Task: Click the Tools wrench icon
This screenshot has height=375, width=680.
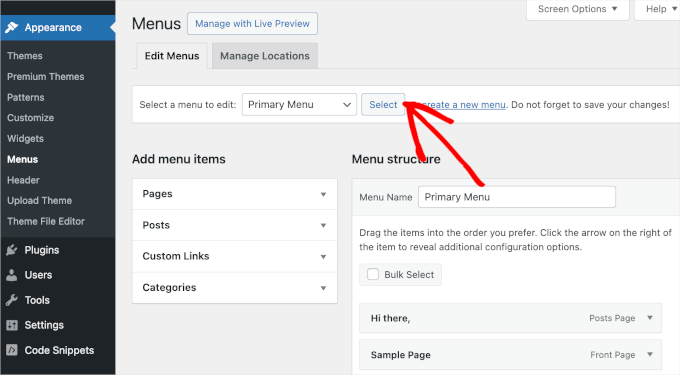Action: (12, 300)
